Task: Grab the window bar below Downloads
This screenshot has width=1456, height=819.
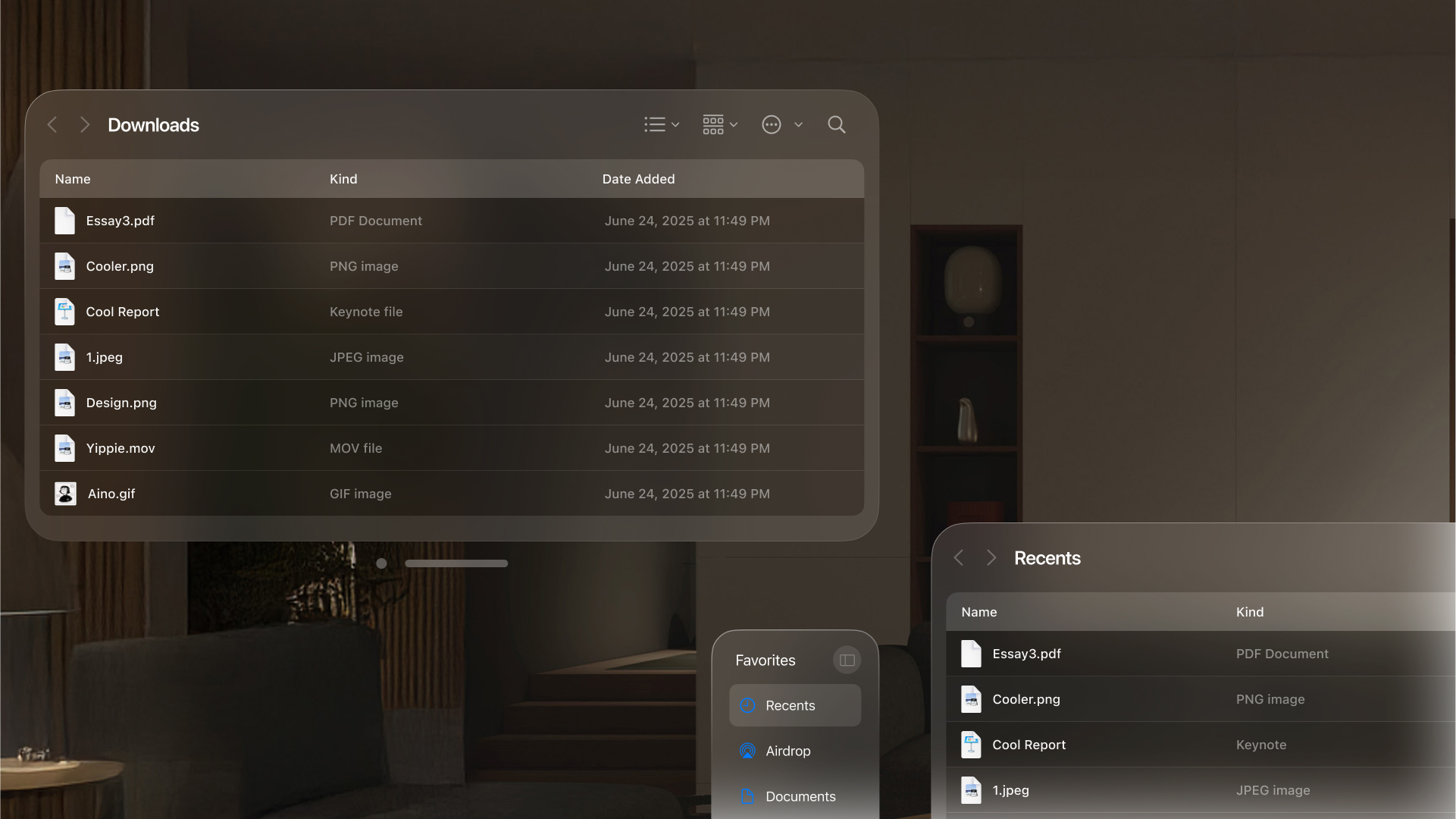Action: 456,563
